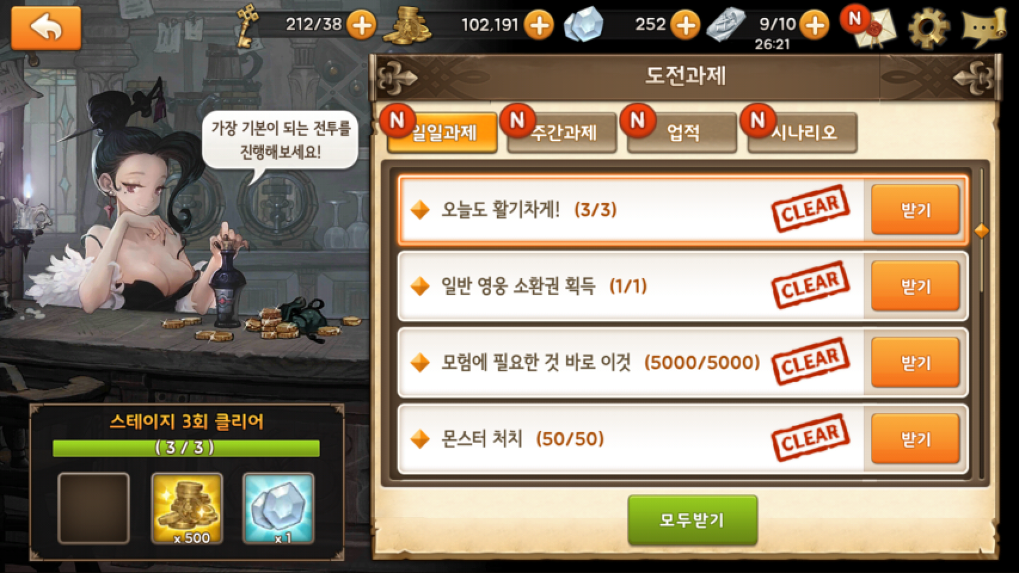Tap the green 모두받기 button
This screenshot has height=573, width=1019.
point(692,520)
